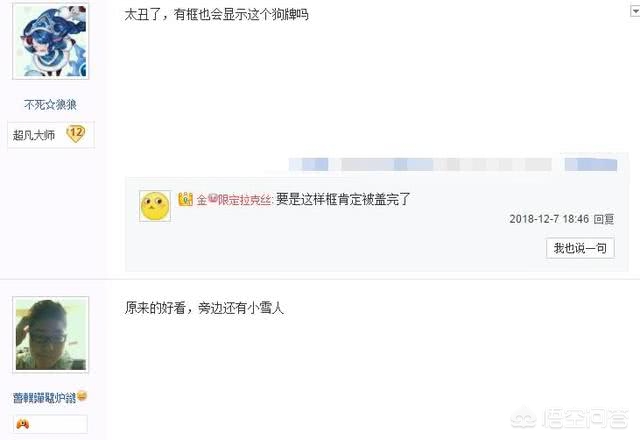Open the profile of replier 金限定拉克丝

click(235, 200)
